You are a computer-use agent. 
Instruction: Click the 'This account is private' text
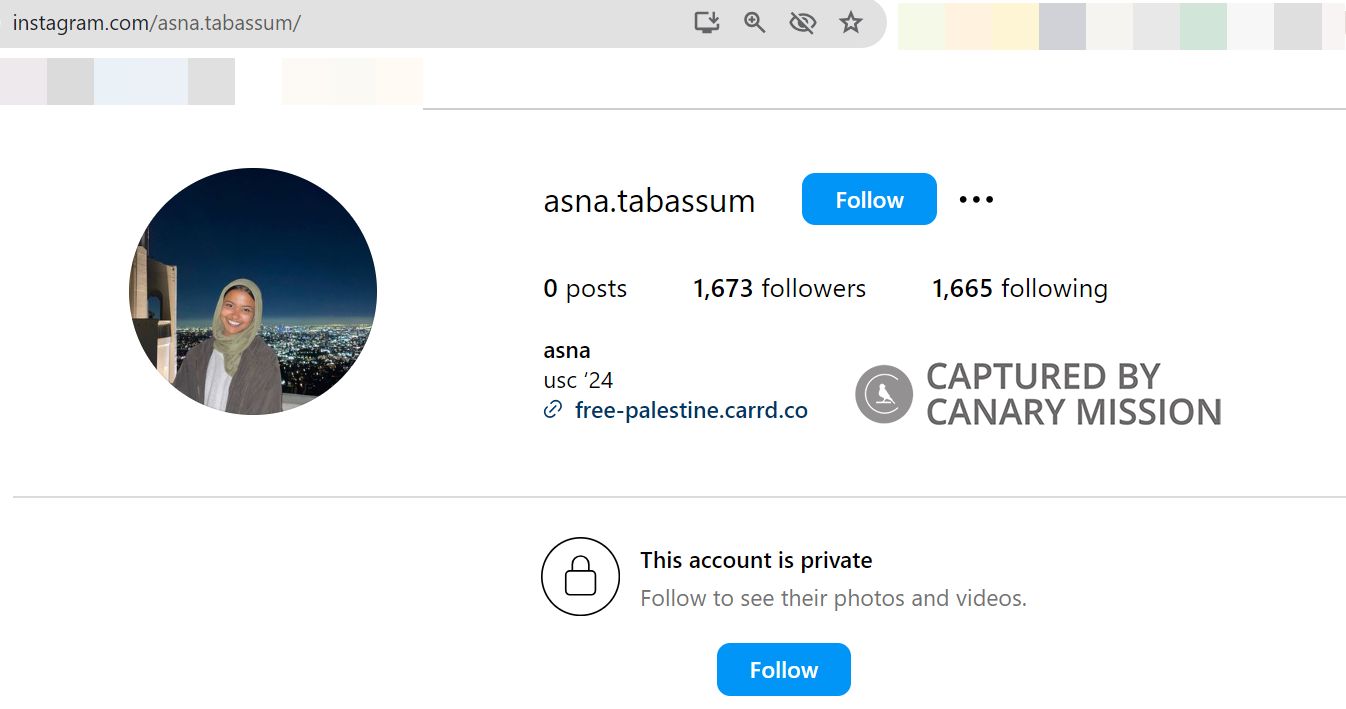click(756, 560)
